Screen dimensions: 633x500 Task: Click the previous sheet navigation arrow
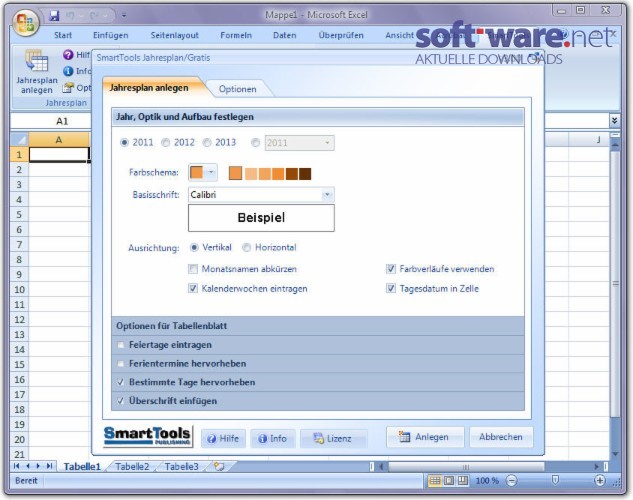(x=27, y=466)
